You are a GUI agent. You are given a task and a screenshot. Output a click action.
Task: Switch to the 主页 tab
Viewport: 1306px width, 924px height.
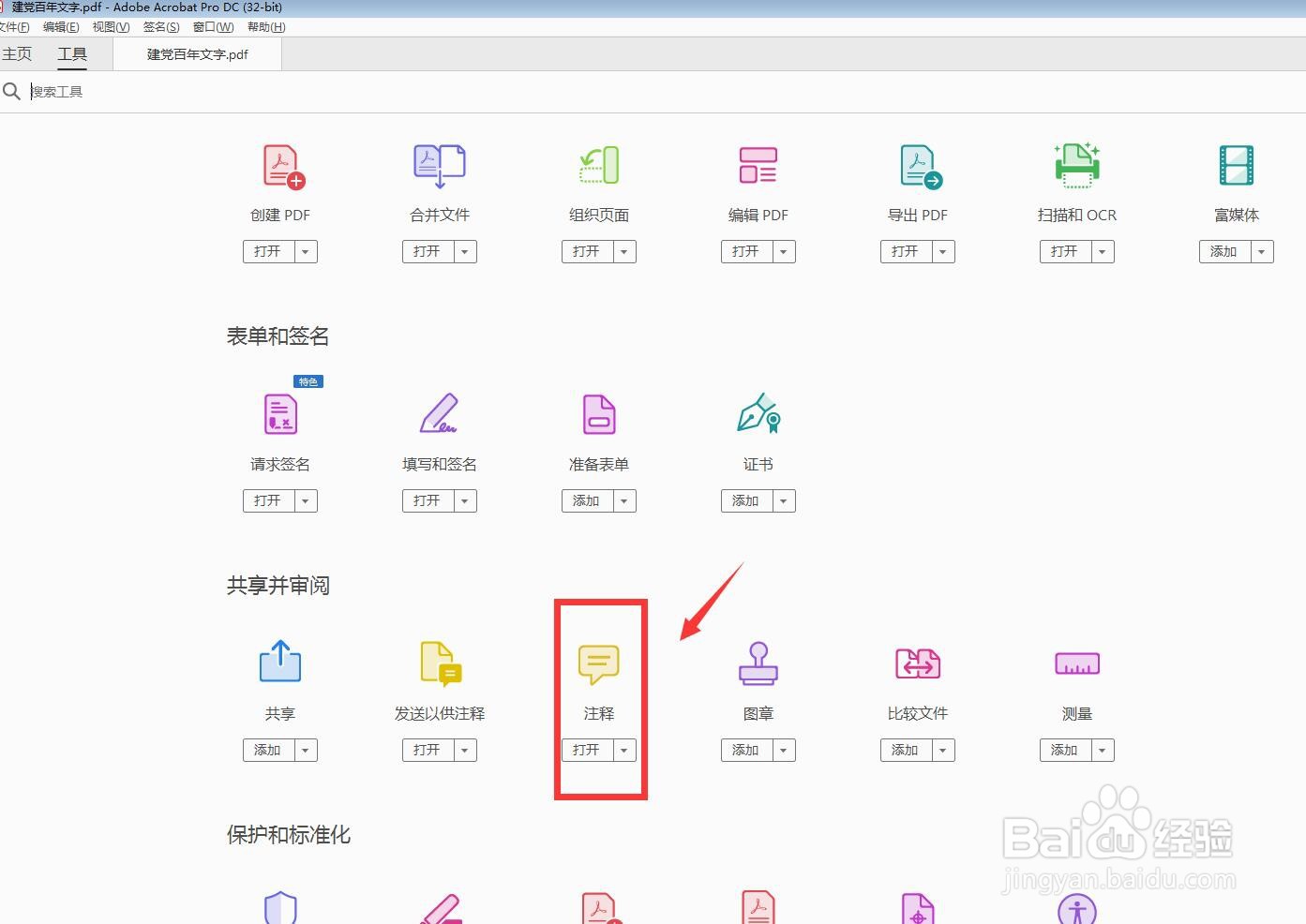17,54
